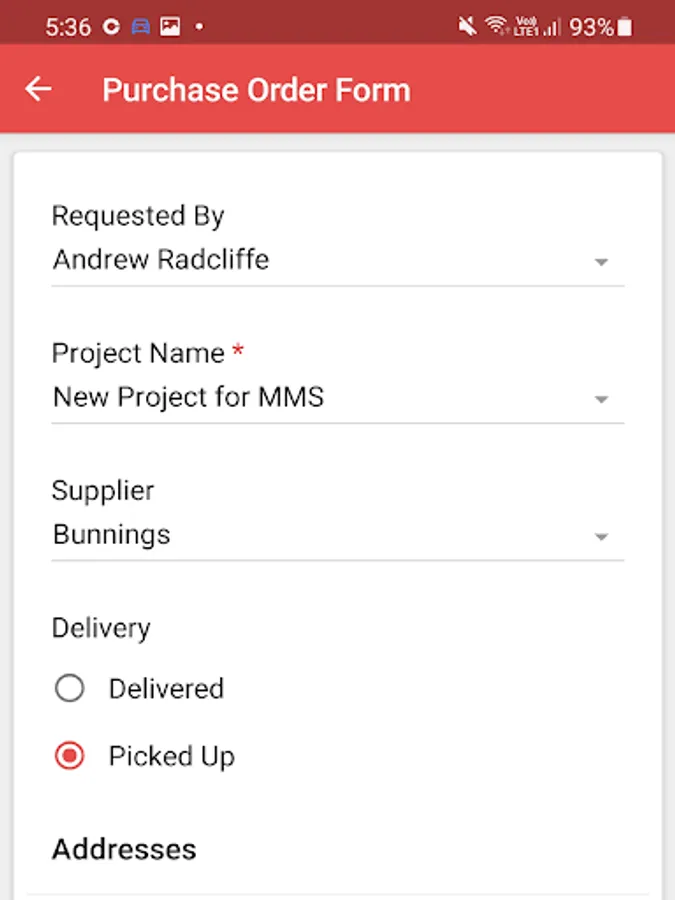Open the Supplier dropdown showing Bunnings
Image resolution: width=675 pixels, height=900 pixels.
point(601,536)
